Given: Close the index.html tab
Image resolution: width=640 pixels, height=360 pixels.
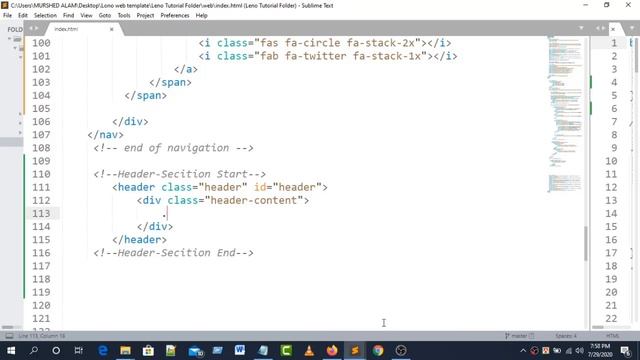Looking at the screenshot, I should click(x=111, y=29).
